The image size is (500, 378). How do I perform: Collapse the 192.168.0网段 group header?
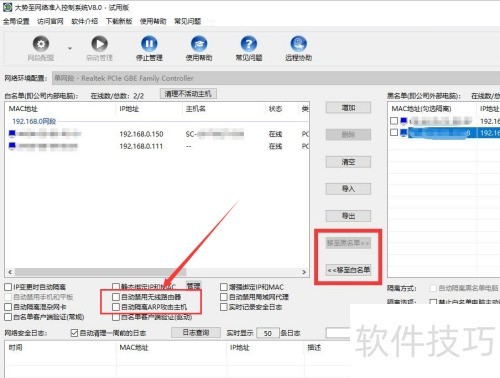point(34,121)
